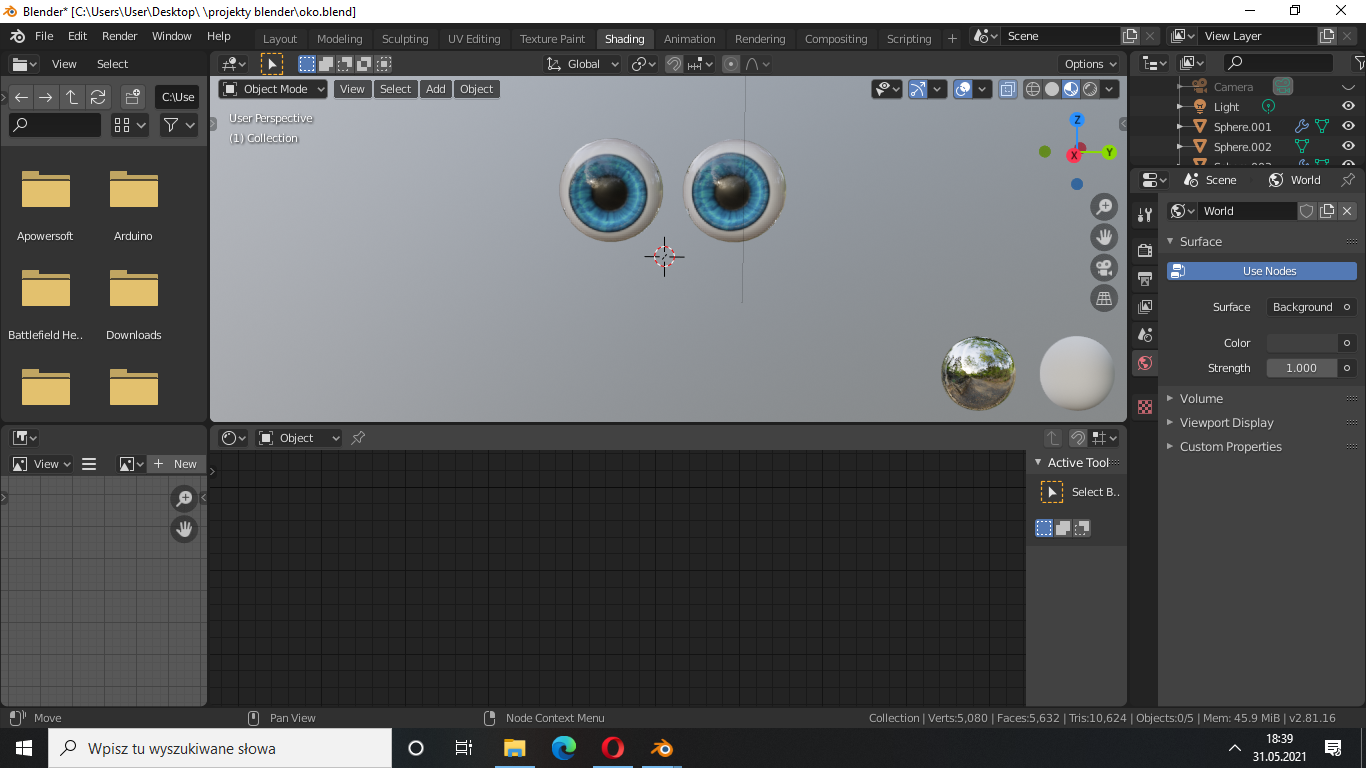This screenshot has width=1366, height=768.
Task: Toggle X-ray mode in viewport header
Action: coord(1007,89)
